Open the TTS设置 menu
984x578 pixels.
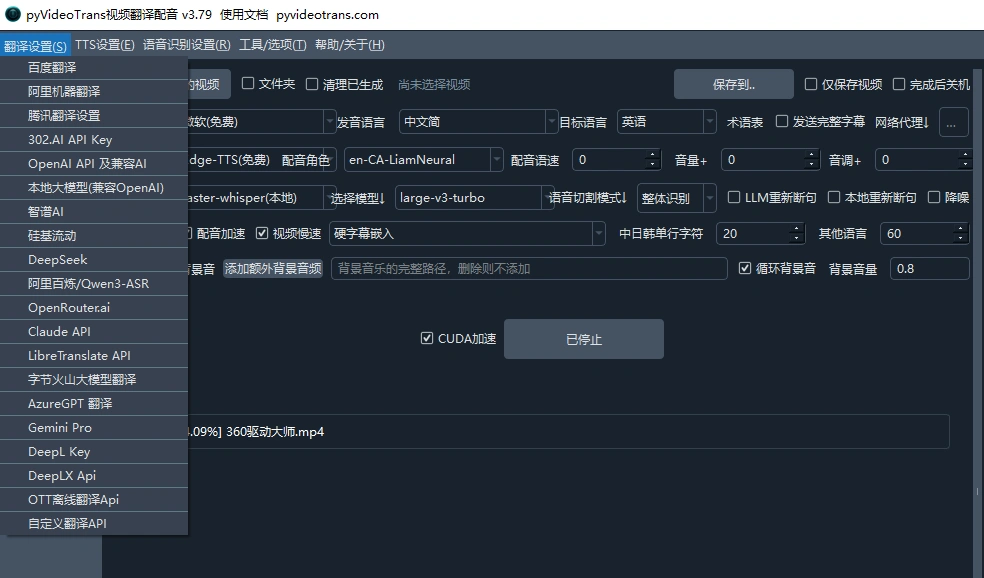(x=103, y=44)
